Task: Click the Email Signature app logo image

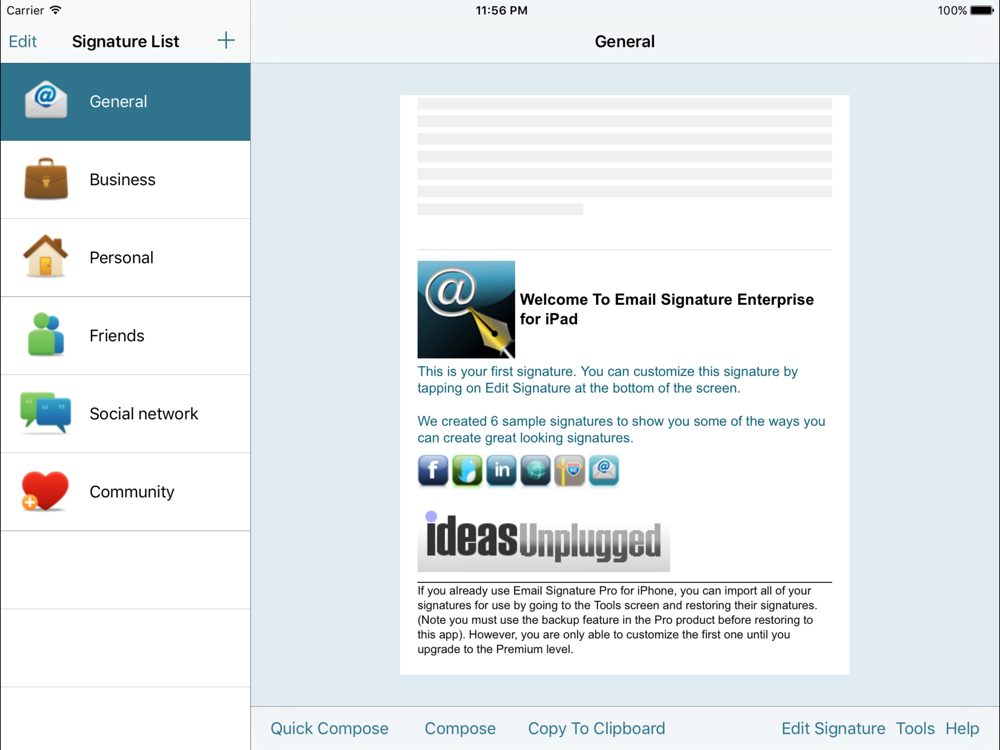Action: pyautogui.click(x=466, y=309)
